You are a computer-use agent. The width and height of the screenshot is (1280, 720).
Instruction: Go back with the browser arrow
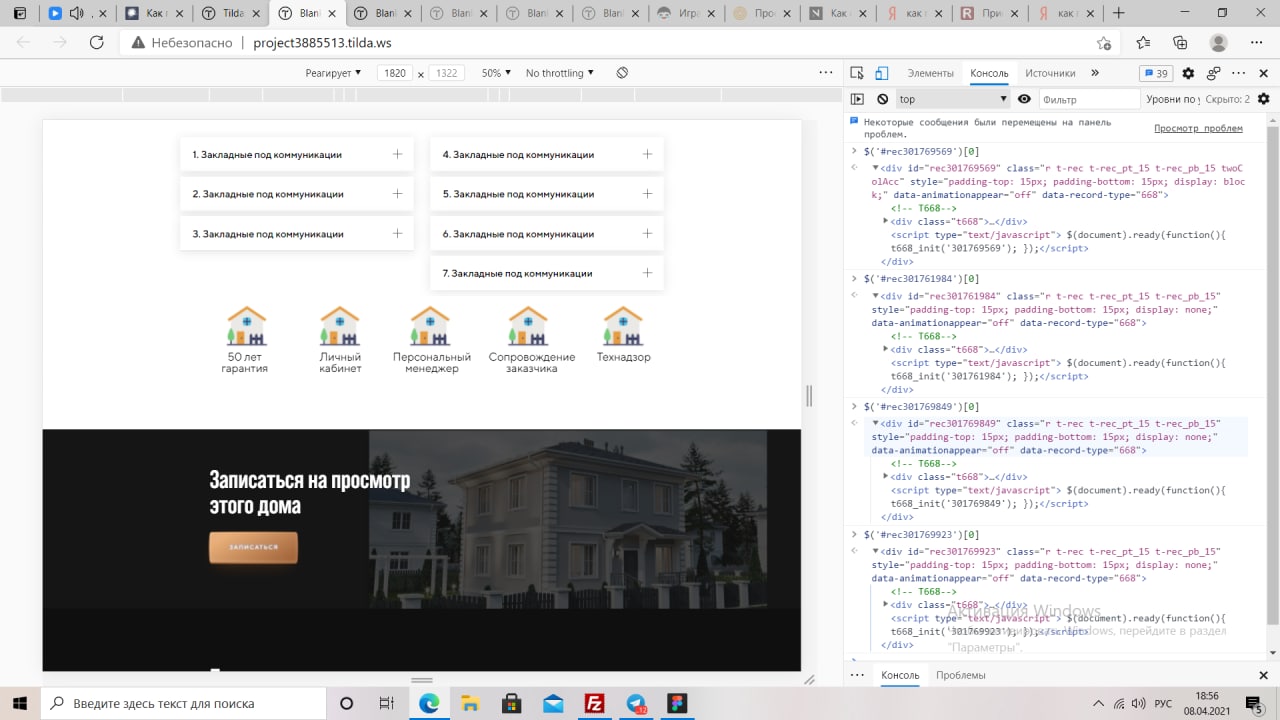click(23, 43)
